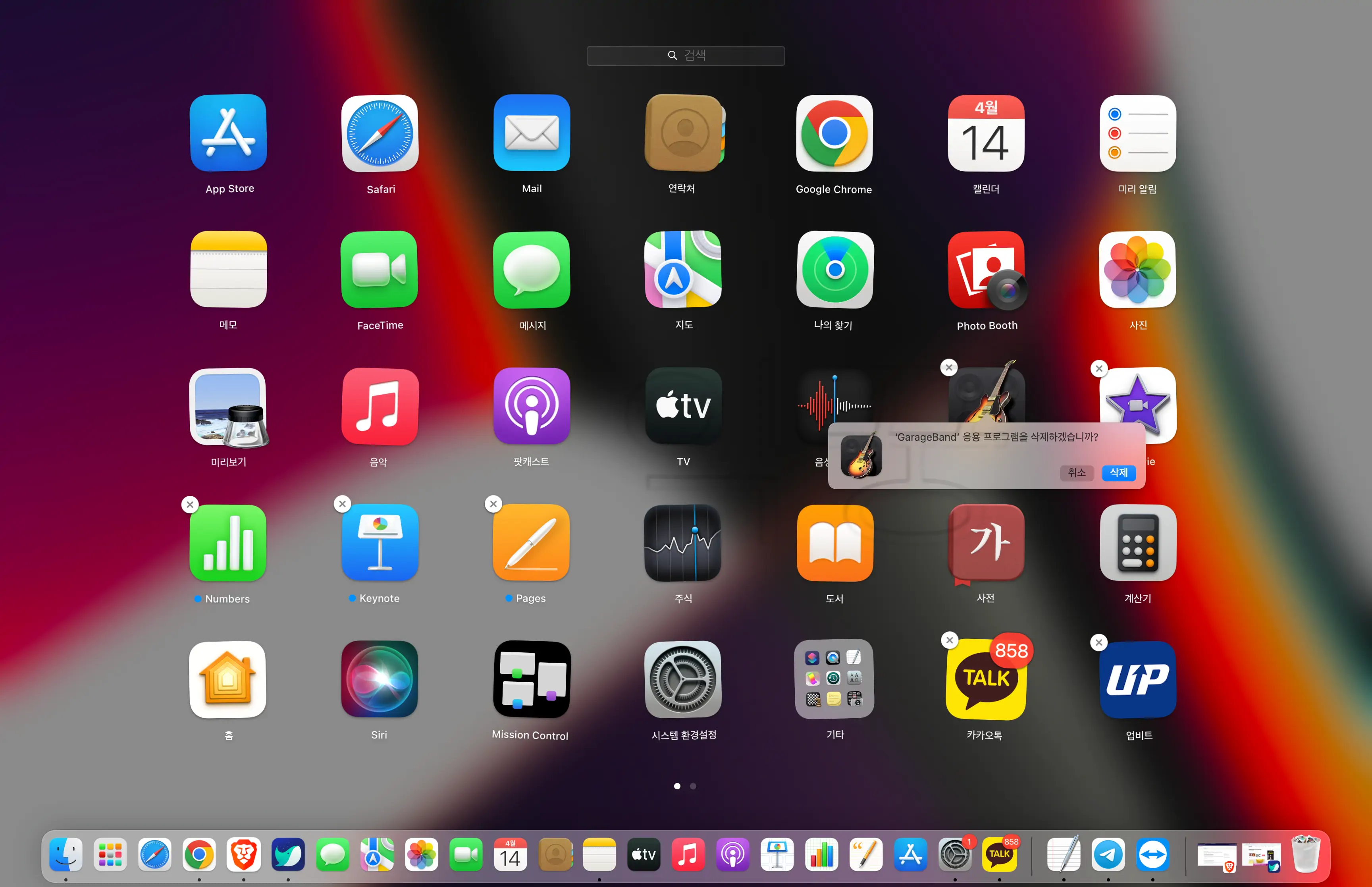Switch to the second Launchpad page dot

693,786
